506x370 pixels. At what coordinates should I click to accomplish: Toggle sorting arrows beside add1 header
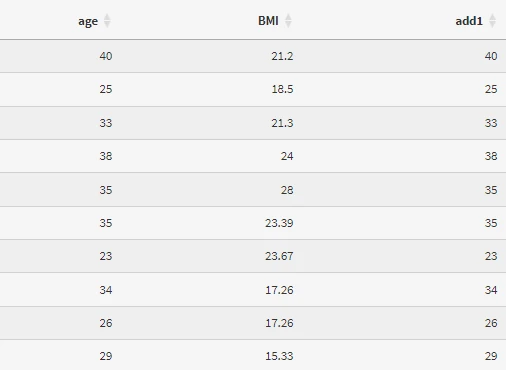[x=492, y=21]
